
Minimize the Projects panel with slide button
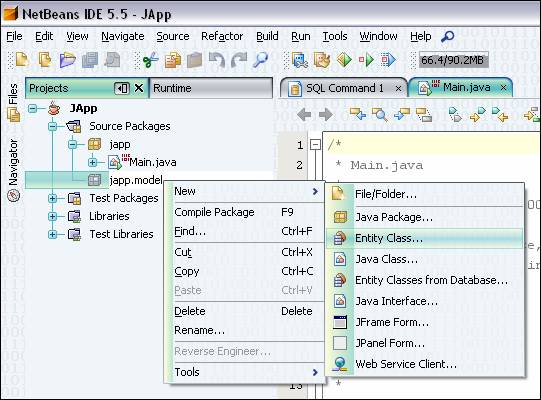(122, 88)
